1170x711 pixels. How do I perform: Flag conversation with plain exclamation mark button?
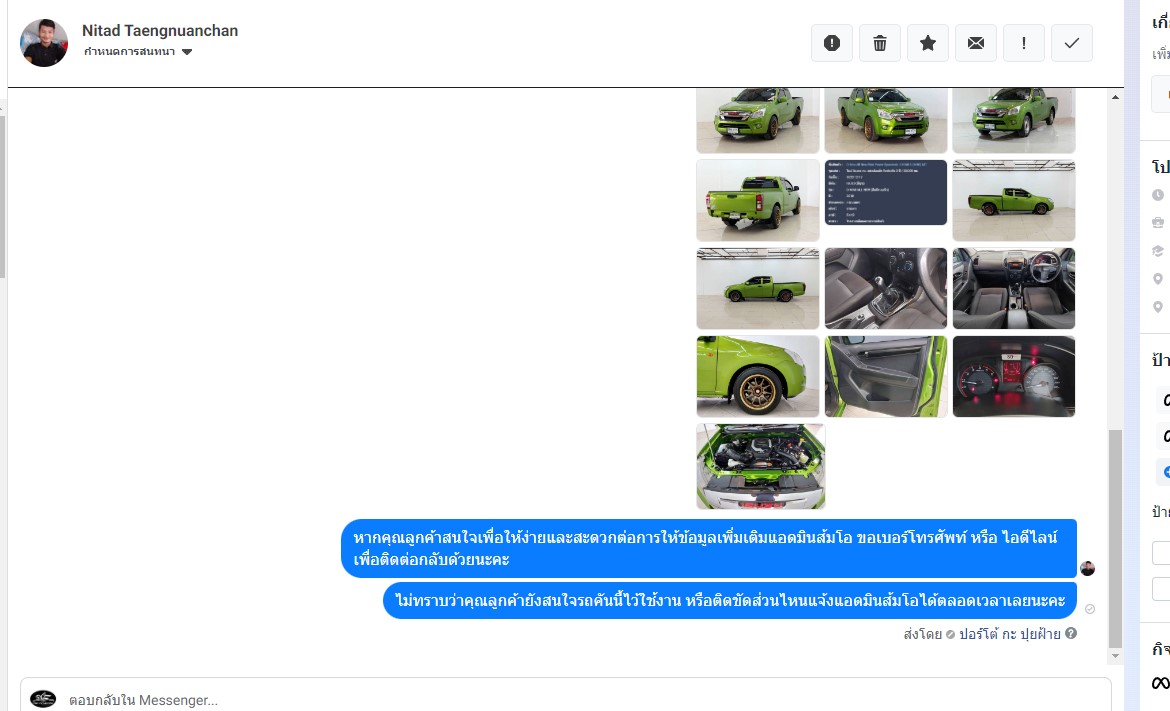(x=1024, y=43)
